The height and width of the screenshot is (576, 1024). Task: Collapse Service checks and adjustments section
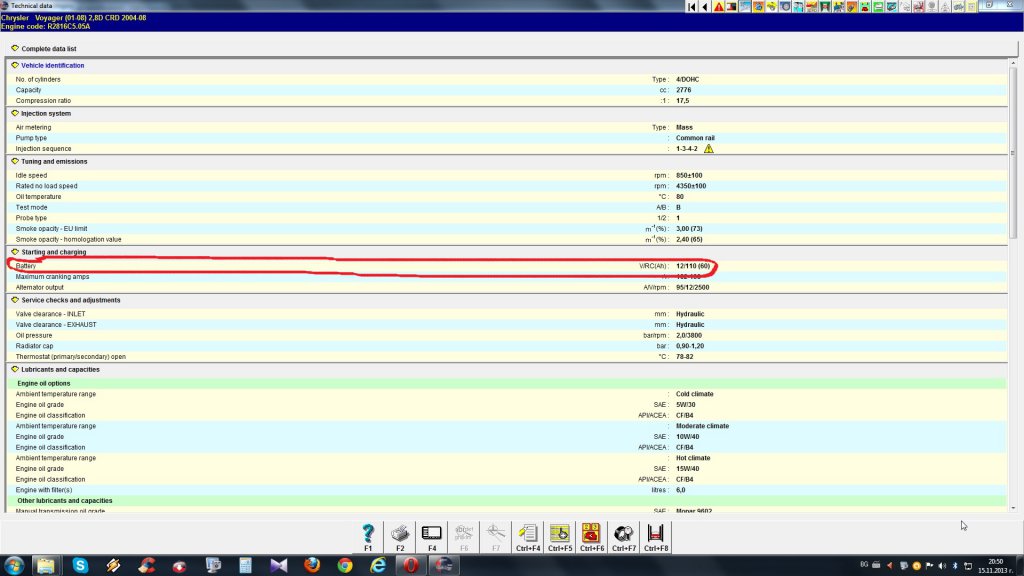click(15, 300)
